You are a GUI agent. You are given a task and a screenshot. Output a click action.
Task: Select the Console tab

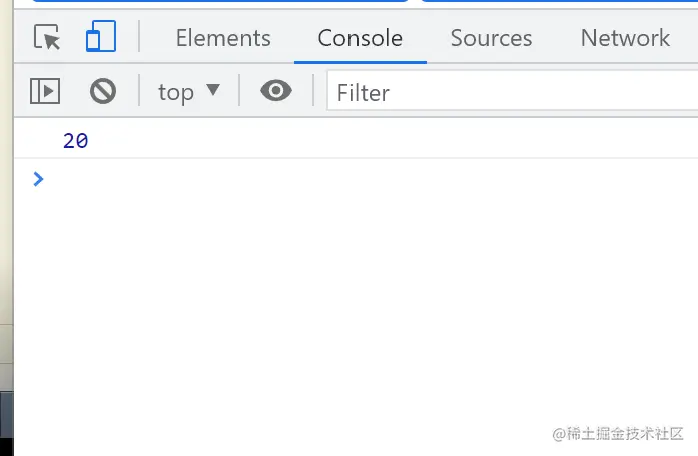(360, 38)
